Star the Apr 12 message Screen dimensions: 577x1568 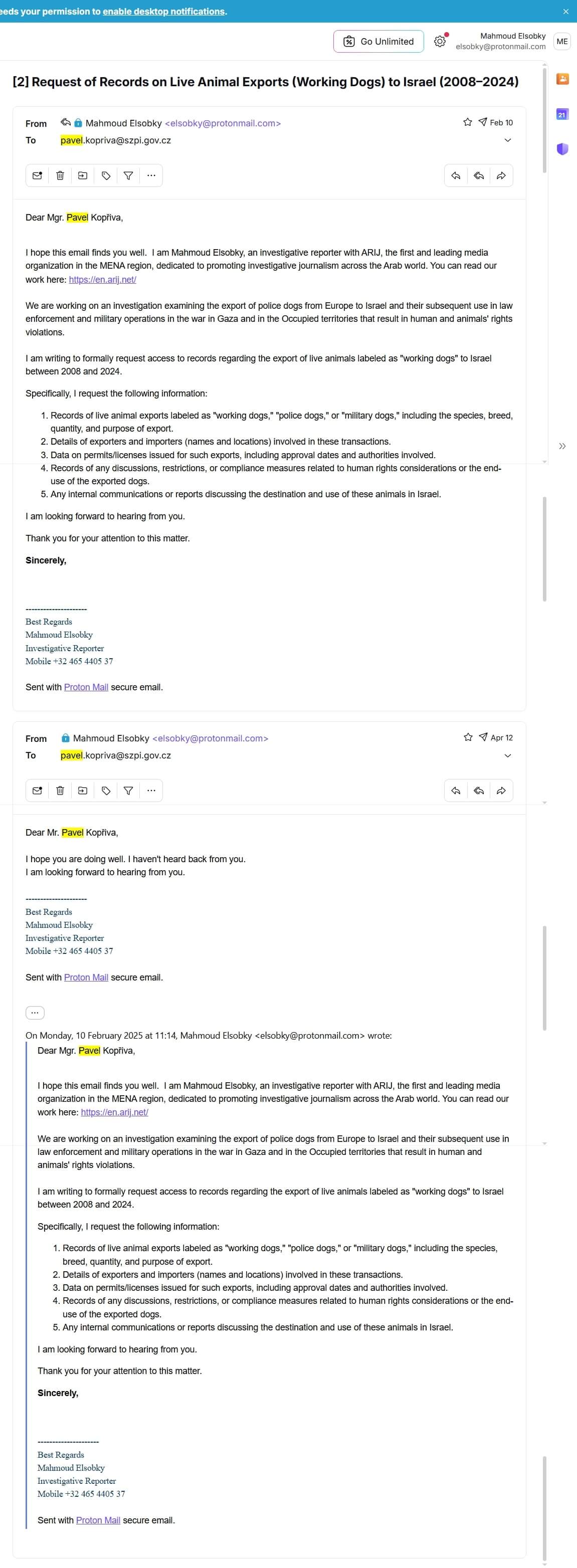coord(468,737)
